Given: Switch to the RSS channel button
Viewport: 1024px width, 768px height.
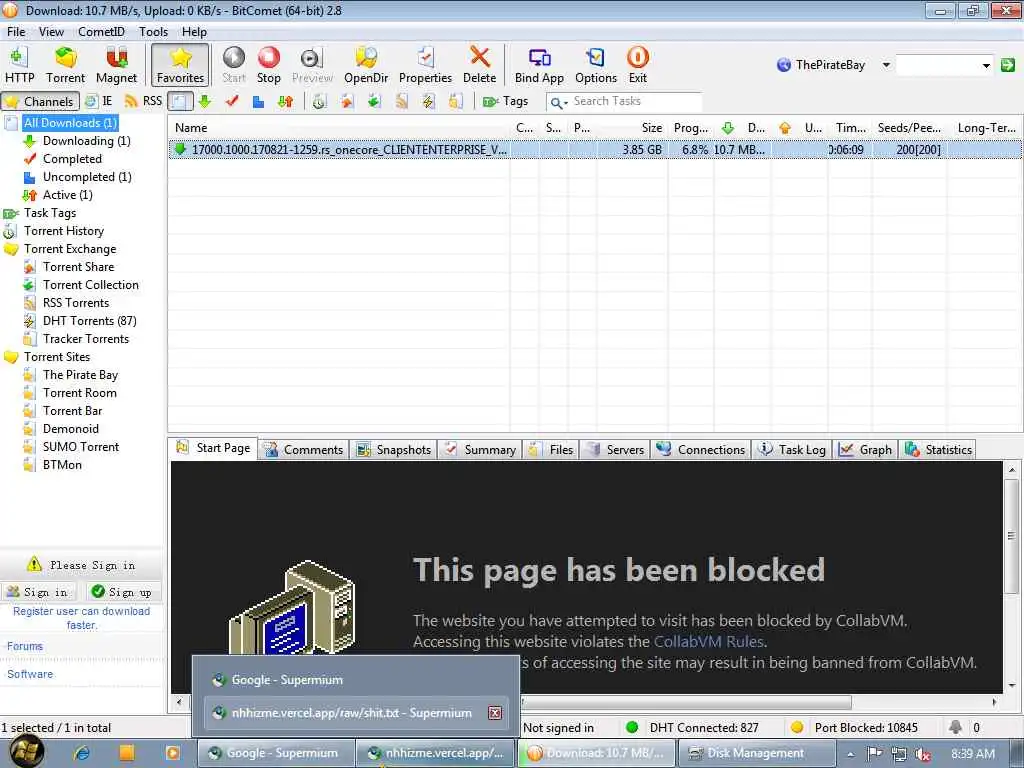Looking at the screenshot, I should 143,101.
